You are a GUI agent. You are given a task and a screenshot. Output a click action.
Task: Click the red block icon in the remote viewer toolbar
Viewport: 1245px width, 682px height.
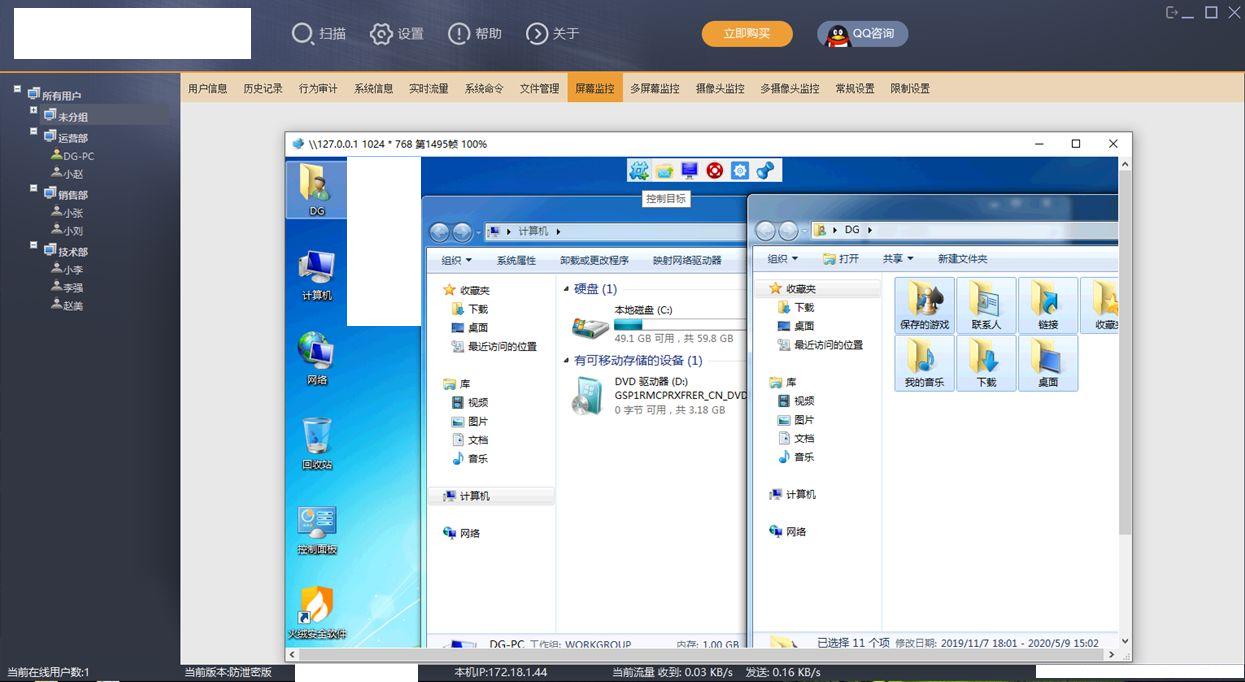714,170
